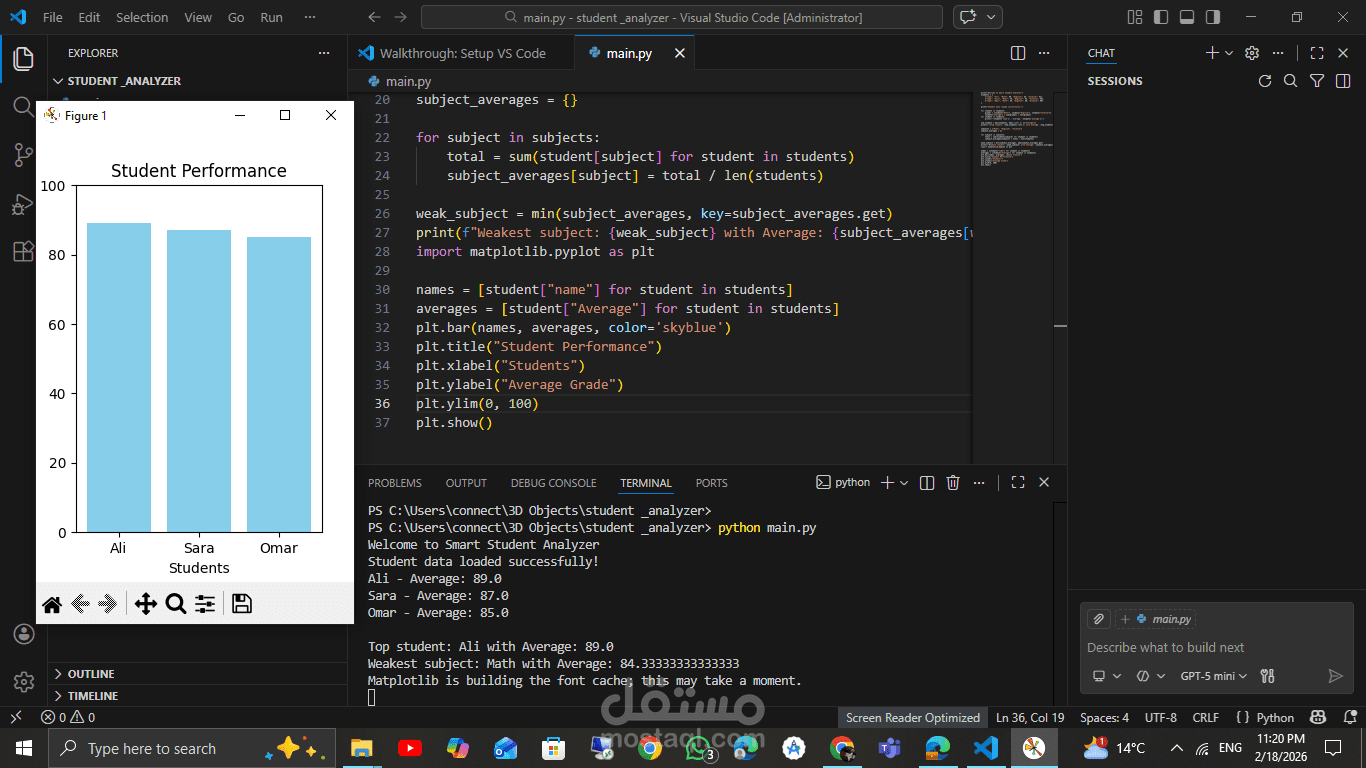
Task: Open Configure subplots in Figure 1
Action: tap(205, 604)
